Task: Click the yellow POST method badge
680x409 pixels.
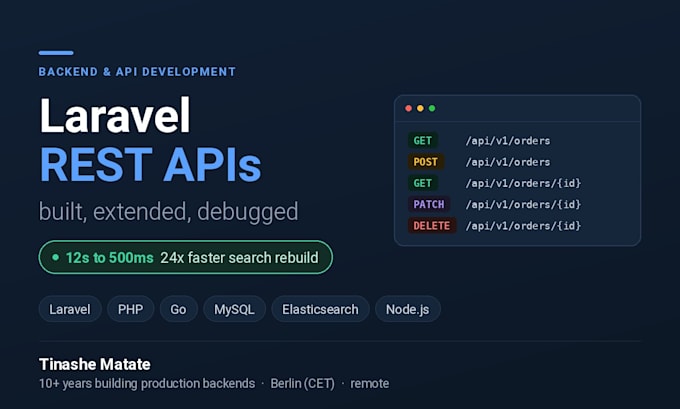Action: point(425,162)
